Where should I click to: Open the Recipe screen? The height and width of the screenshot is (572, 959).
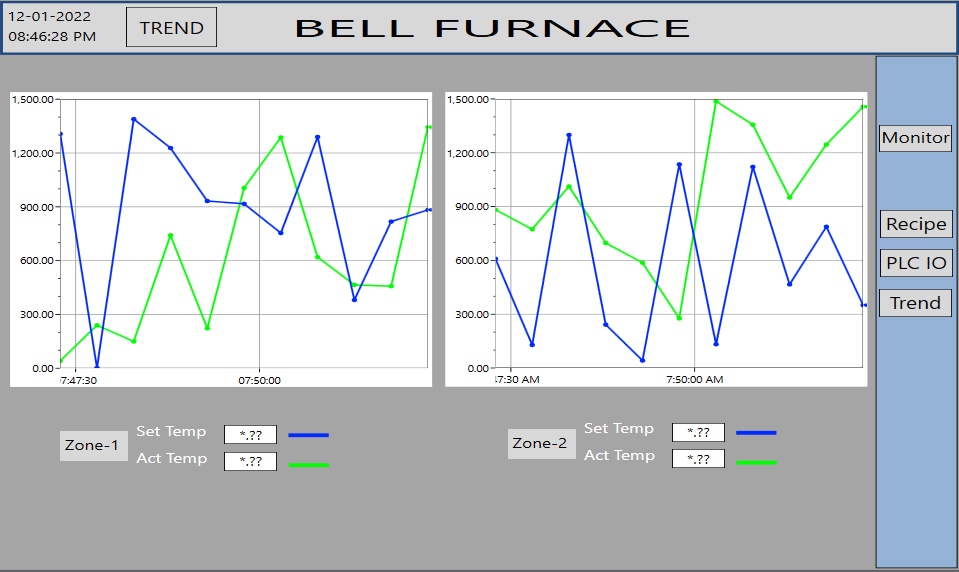(x=916, y=224)
